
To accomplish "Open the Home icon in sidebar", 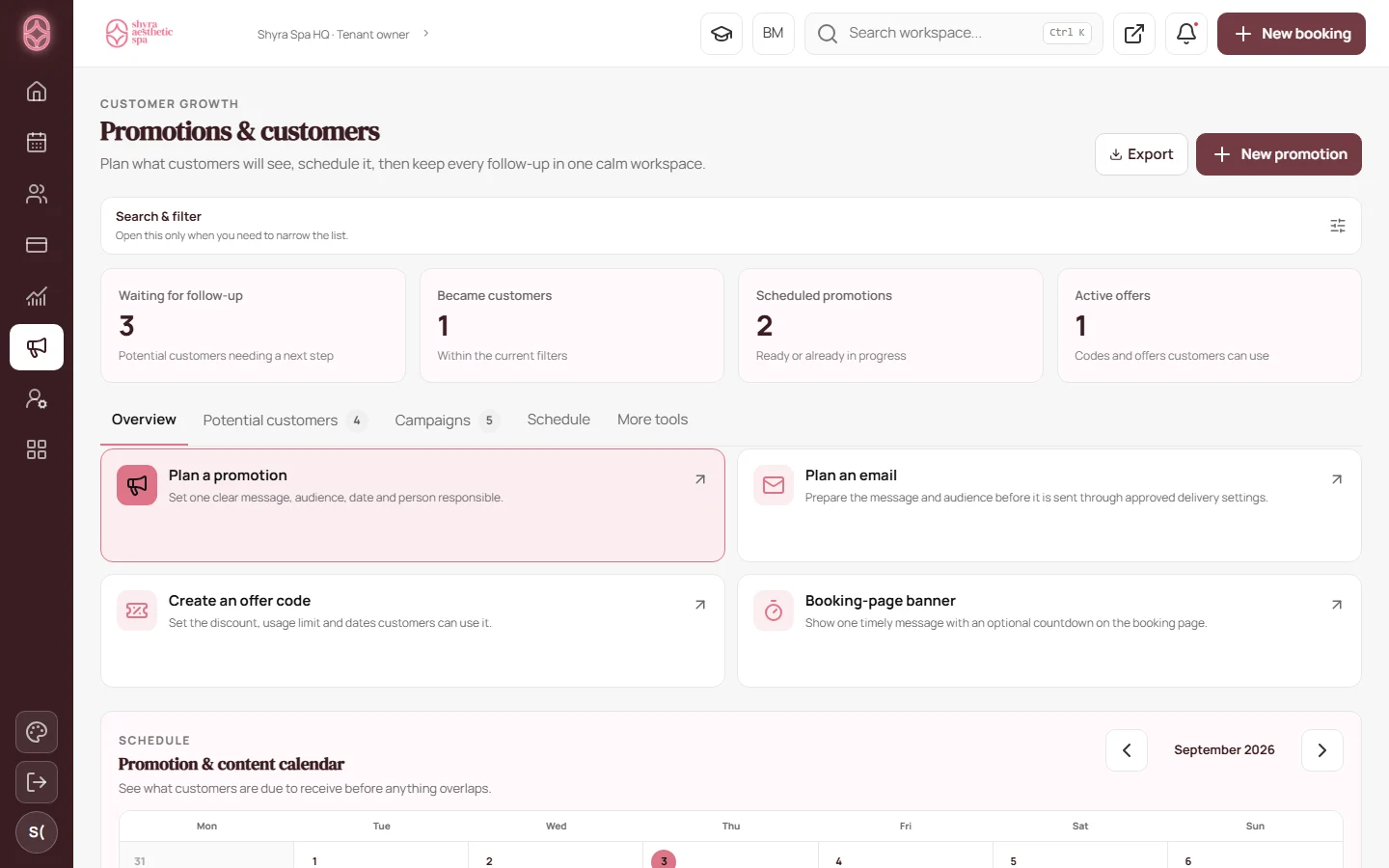I will [37, 92].
